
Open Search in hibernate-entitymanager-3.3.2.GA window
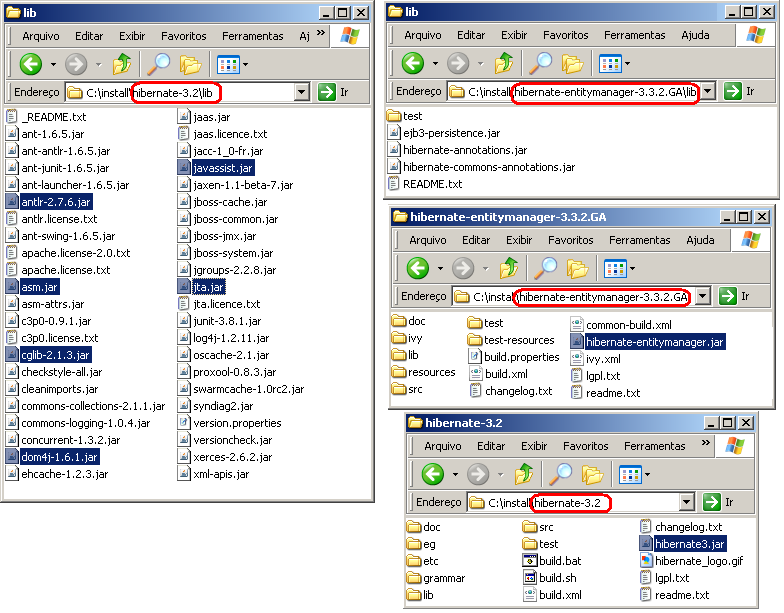546,268
